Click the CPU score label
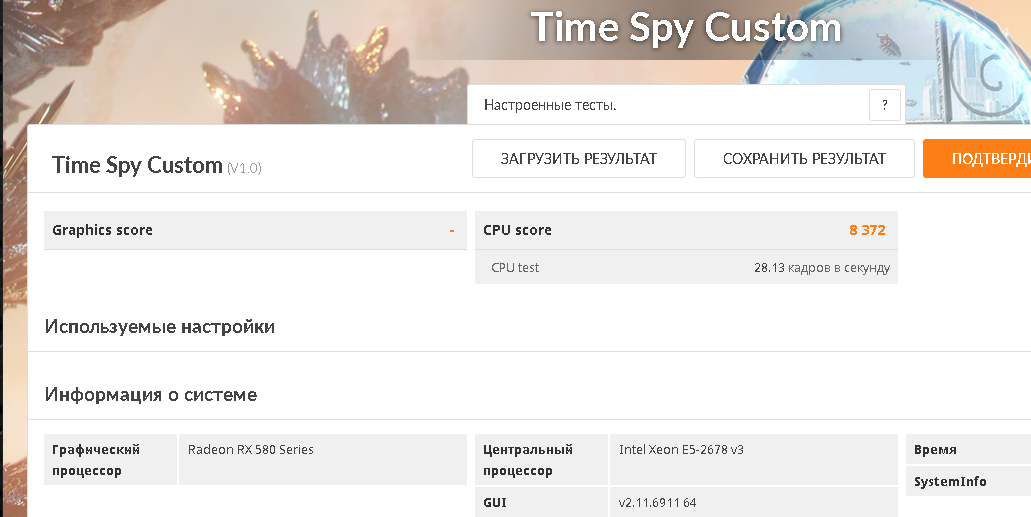Image resolution: width=1031 pixels, height=517 pixels. pyautogui.click(x=517, y=230)
